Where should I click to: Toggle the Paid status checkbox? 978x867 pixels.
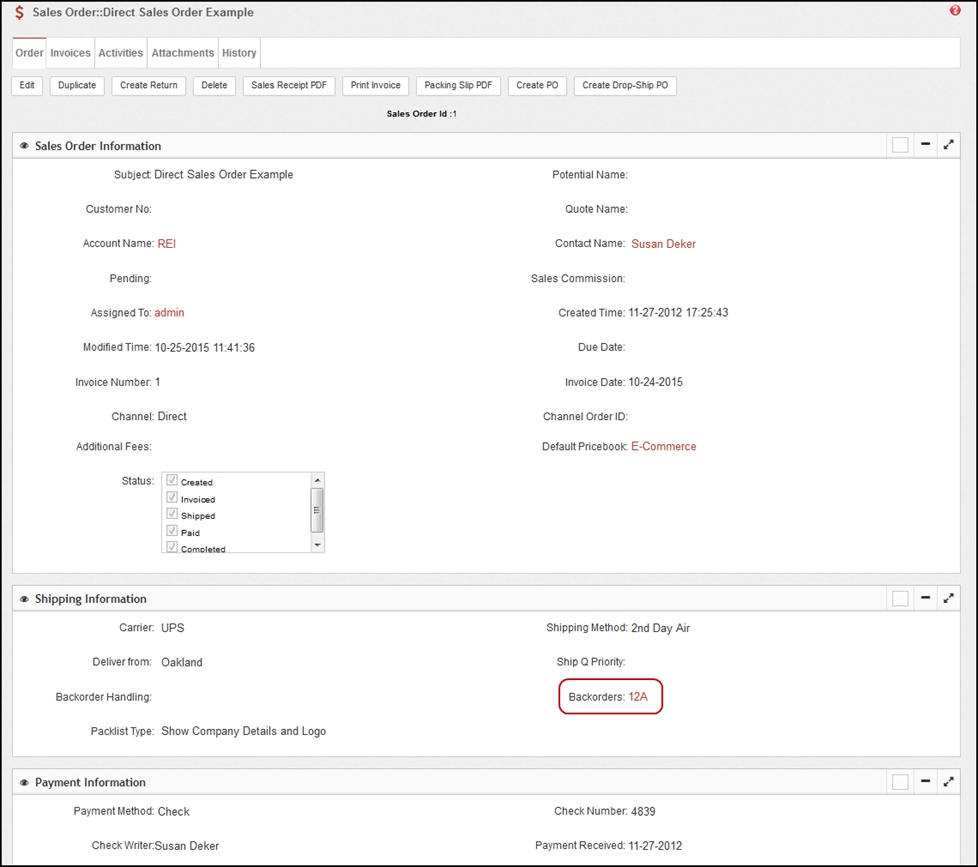click(x=172, y=531)
